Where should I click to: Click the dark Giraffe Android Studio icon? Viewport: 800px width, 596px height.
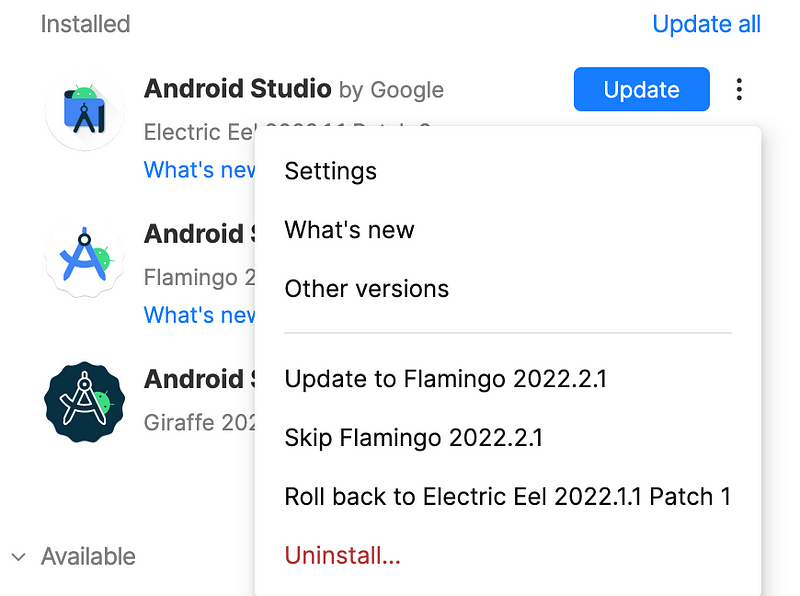[x=85, y=402]
